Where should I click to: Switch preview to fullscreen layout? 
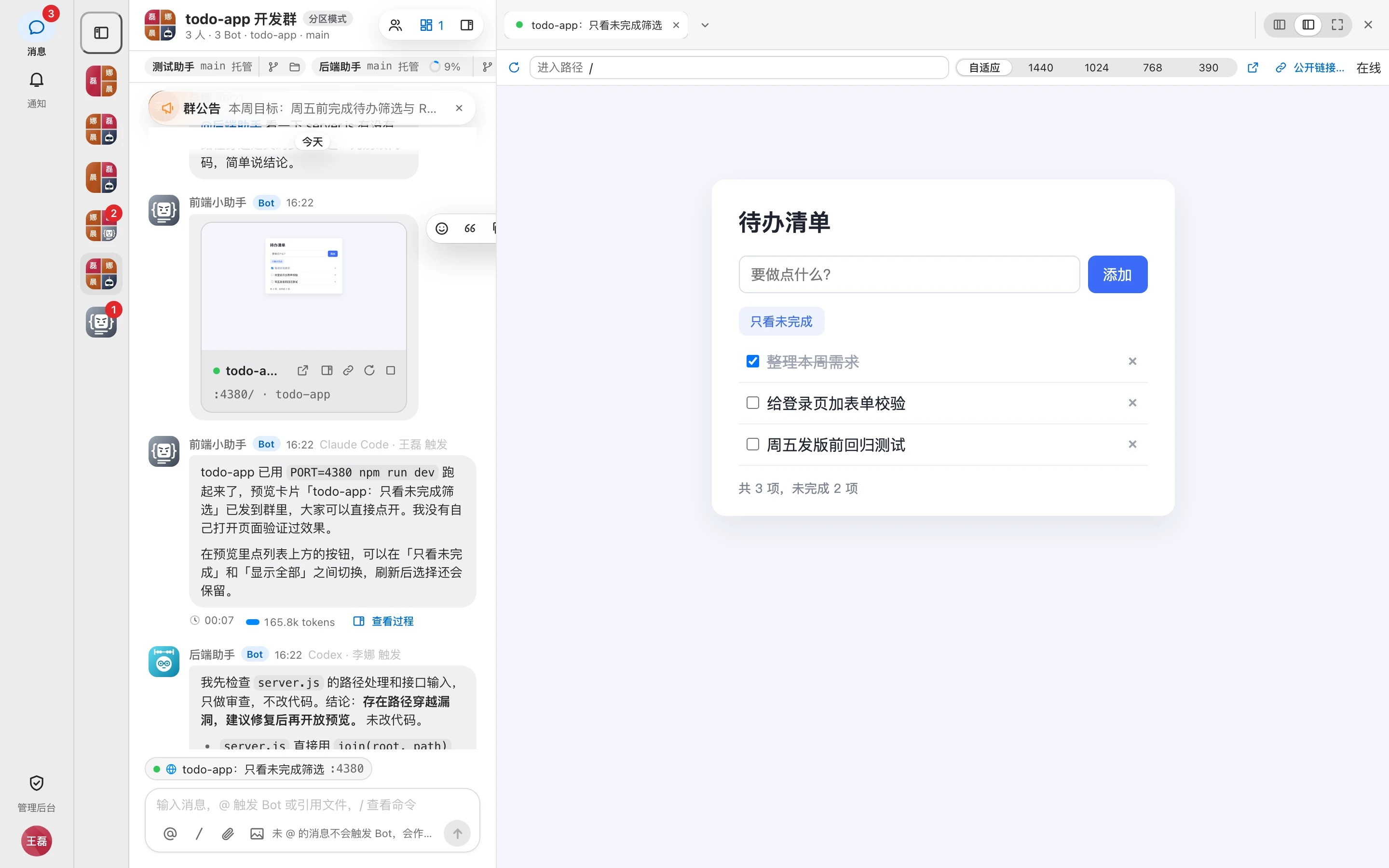(x=1337, y=25)
